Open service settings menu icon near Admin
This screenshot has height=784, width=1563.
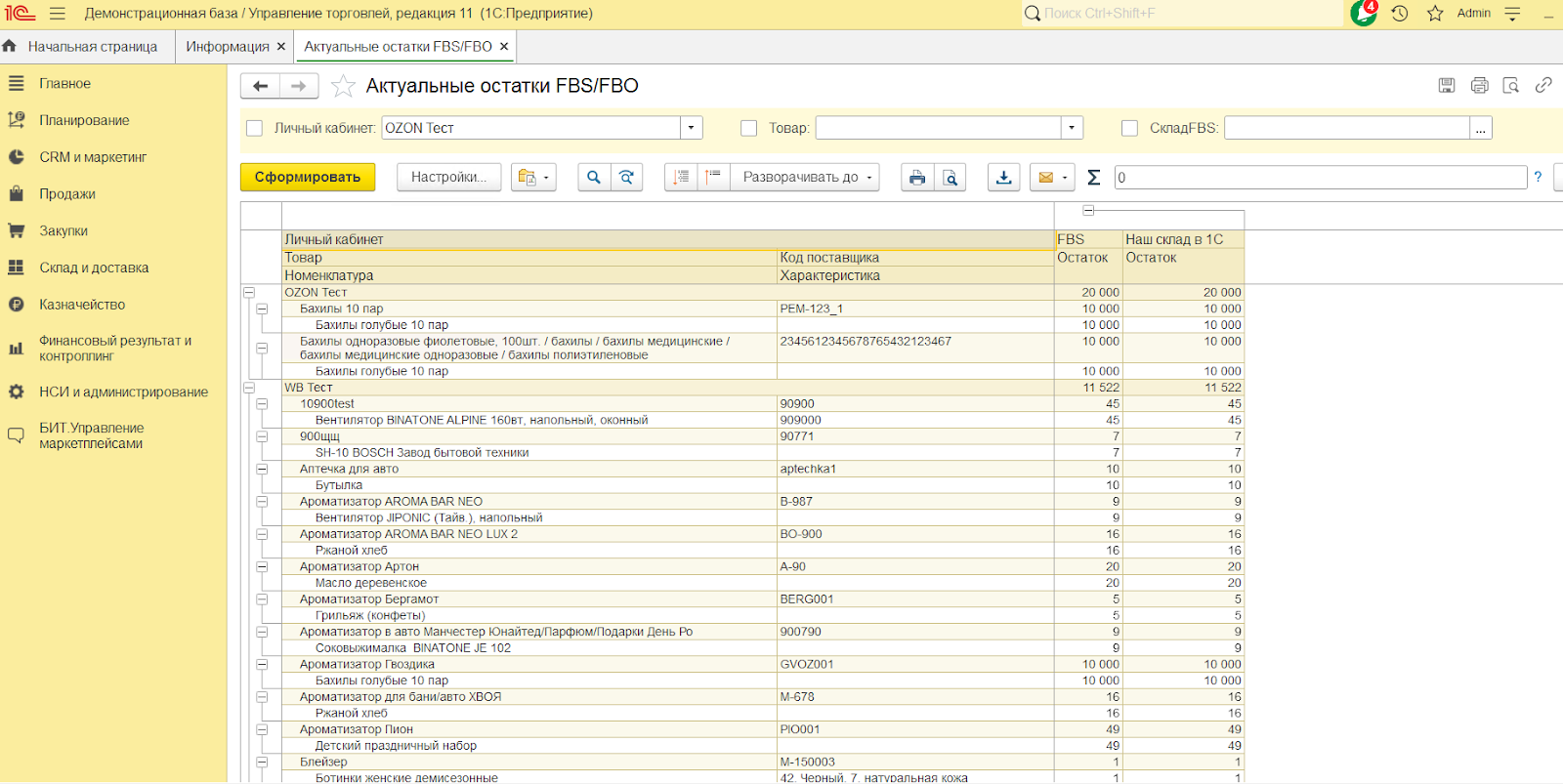coord(1512,14)
